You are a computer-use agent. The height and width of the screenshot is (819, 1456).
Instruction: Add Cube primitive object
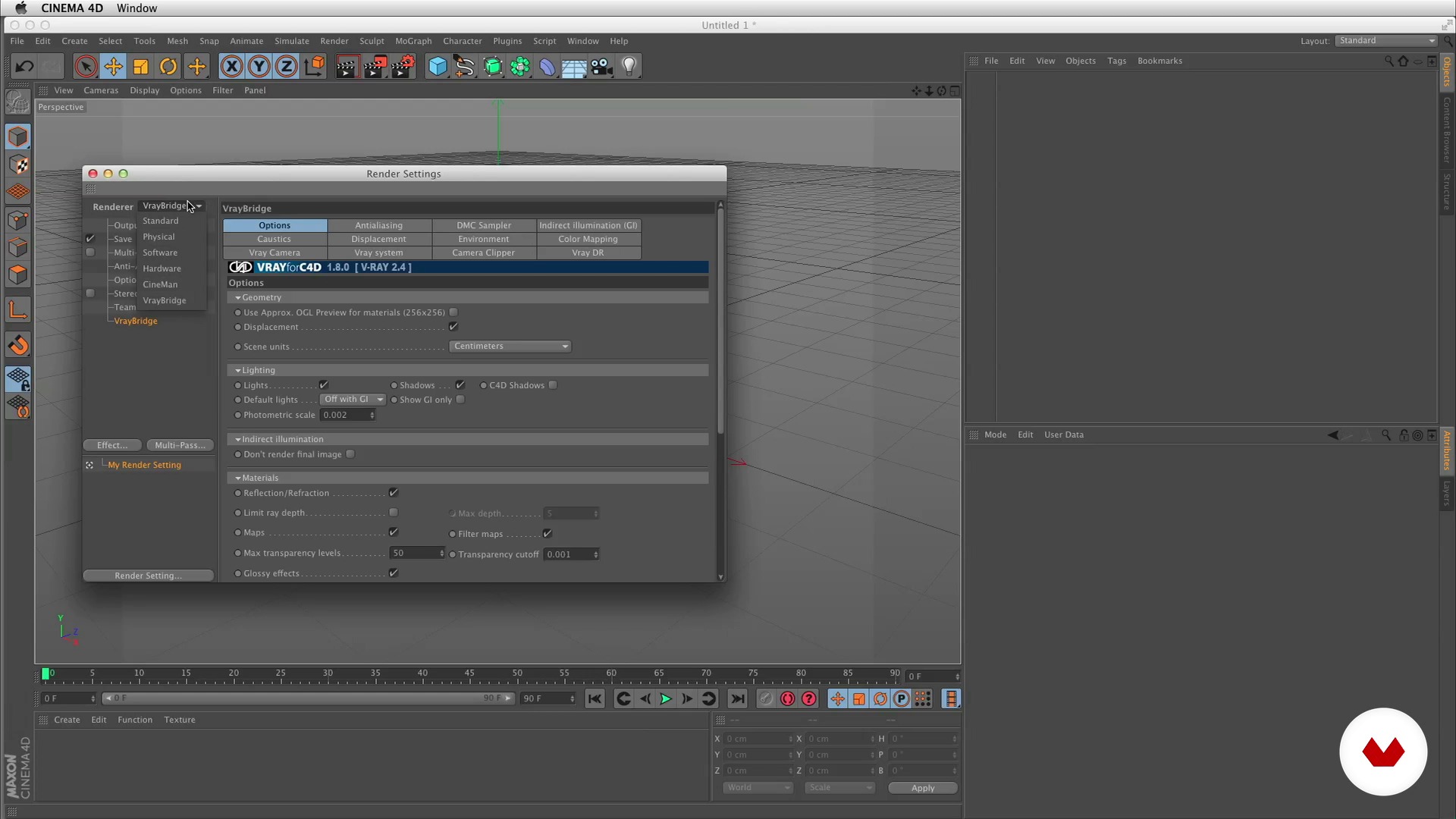click(438, 67)
